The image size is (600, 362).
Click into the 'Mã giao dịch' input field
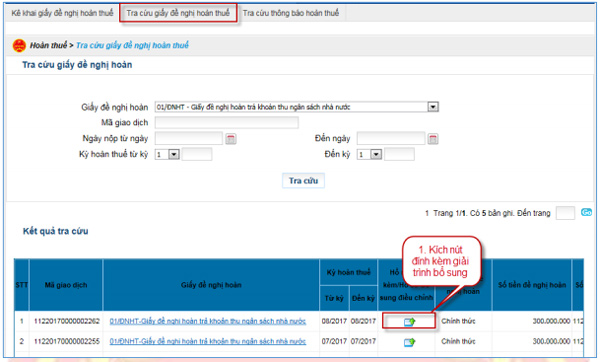pos(227,122)
